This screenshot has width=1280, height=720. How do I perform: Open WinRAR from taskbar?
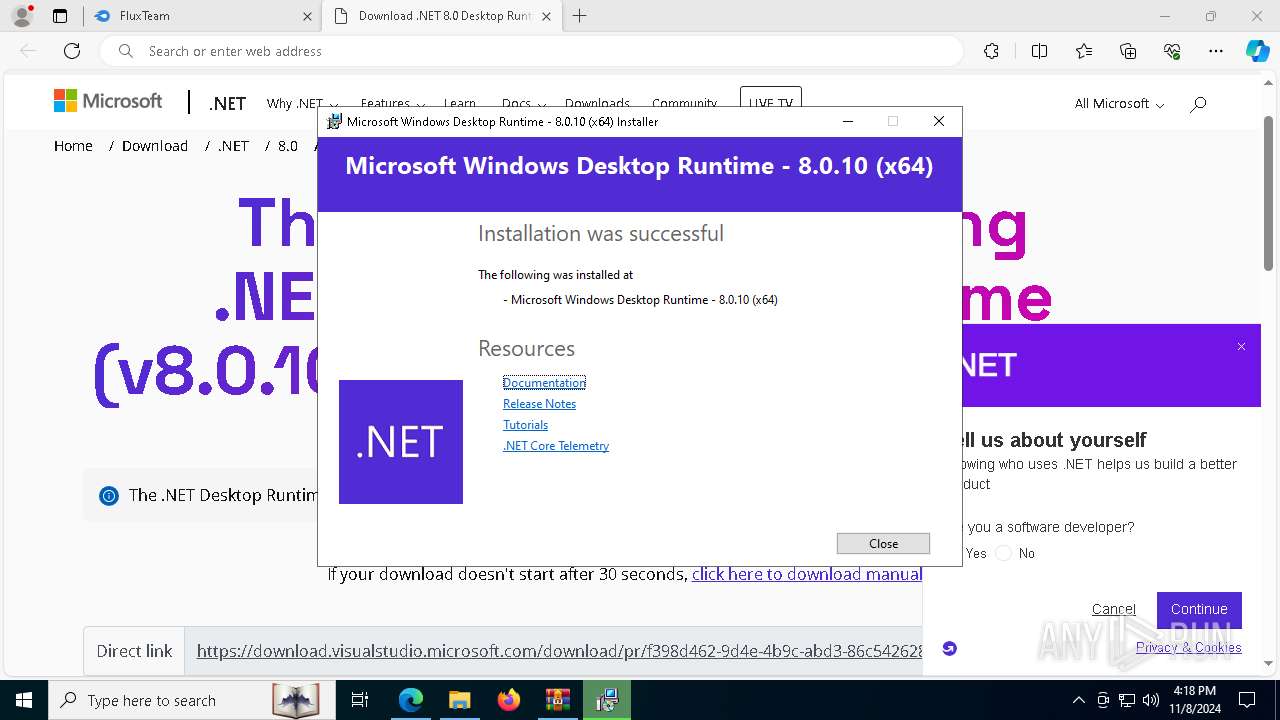pos(557,700)
